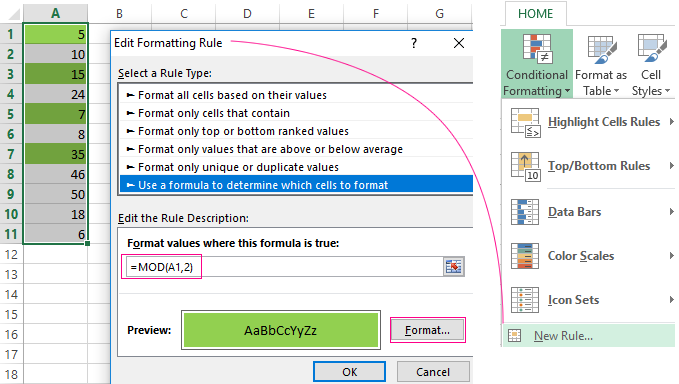This screenshot has width=679, height=384.
Task: Expand the Top/Bottom Rules submenu arrow
Action: point(671,166)
